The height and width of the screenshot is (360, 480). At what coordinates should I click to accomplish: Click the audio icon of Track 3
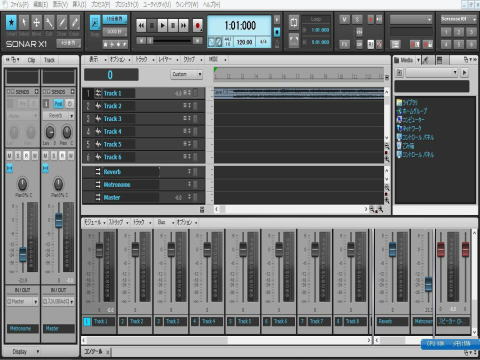click(x=98, y=119)
